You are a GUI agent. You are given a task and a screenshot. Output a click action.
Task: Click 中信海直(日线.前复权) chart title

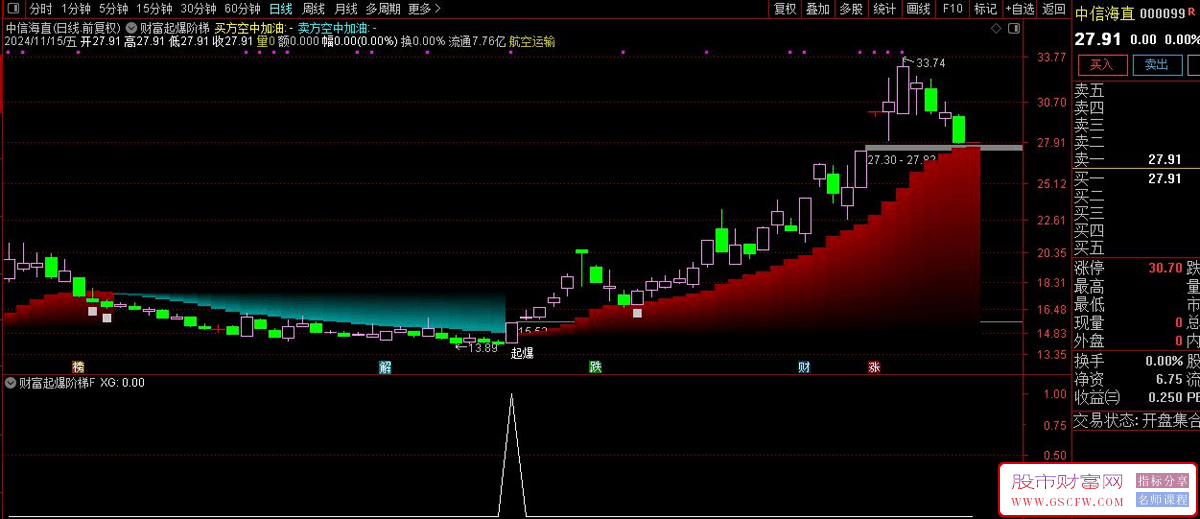pyautogui.click(x=62, y=28)
